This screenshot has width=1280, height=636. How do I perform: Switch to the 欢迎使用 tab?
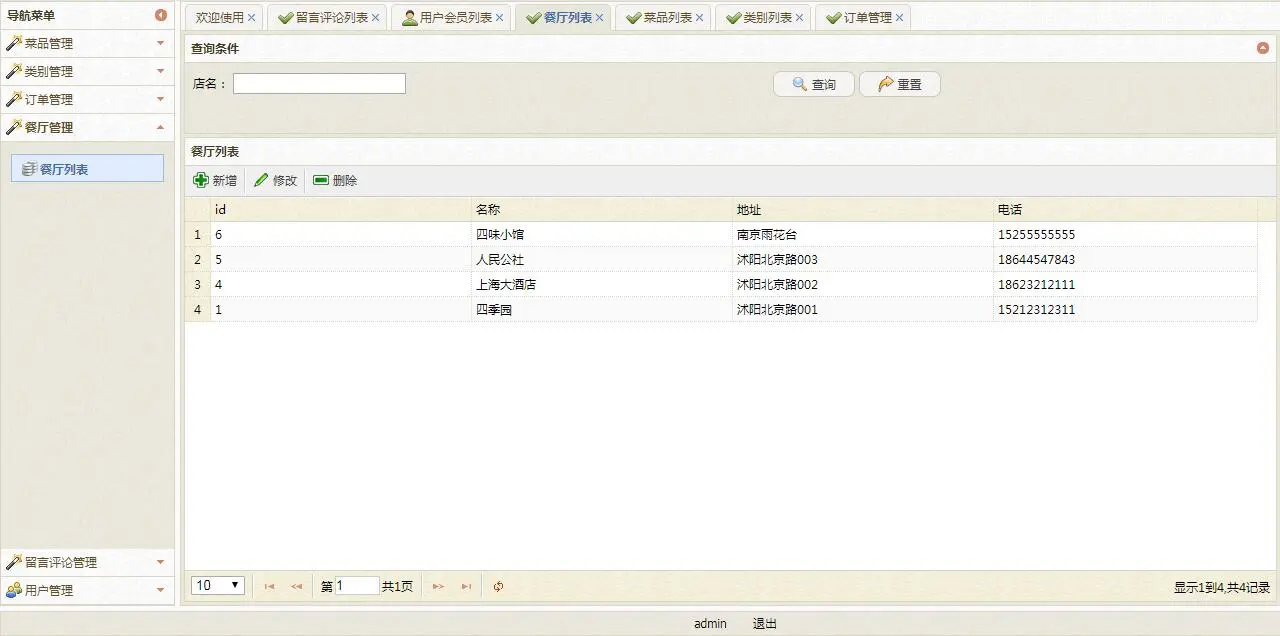point(219,18)
